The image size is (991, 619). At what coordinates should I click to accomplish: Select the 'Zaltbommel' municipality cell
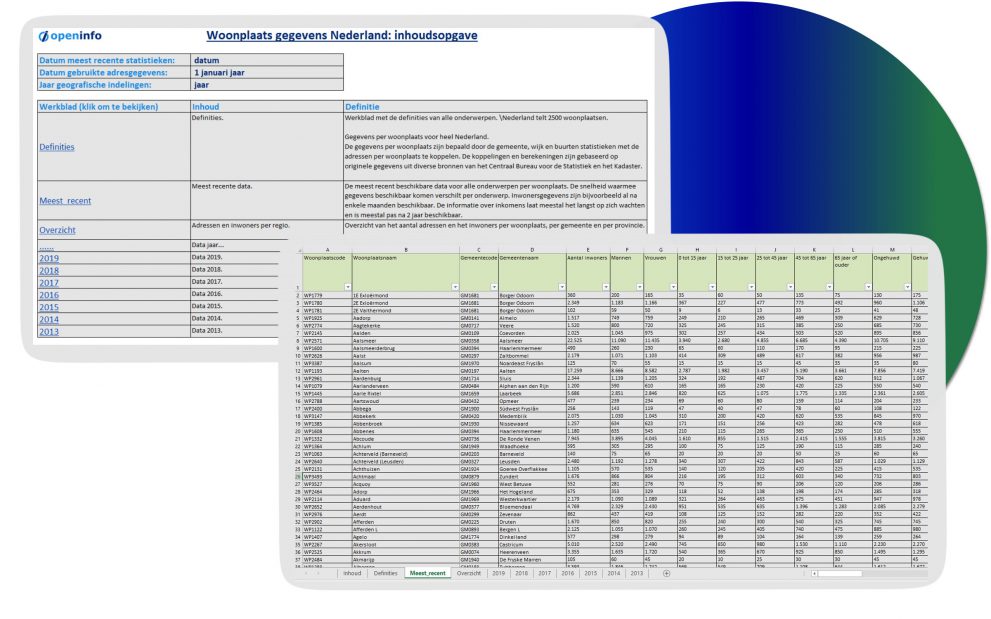point(533,355)
